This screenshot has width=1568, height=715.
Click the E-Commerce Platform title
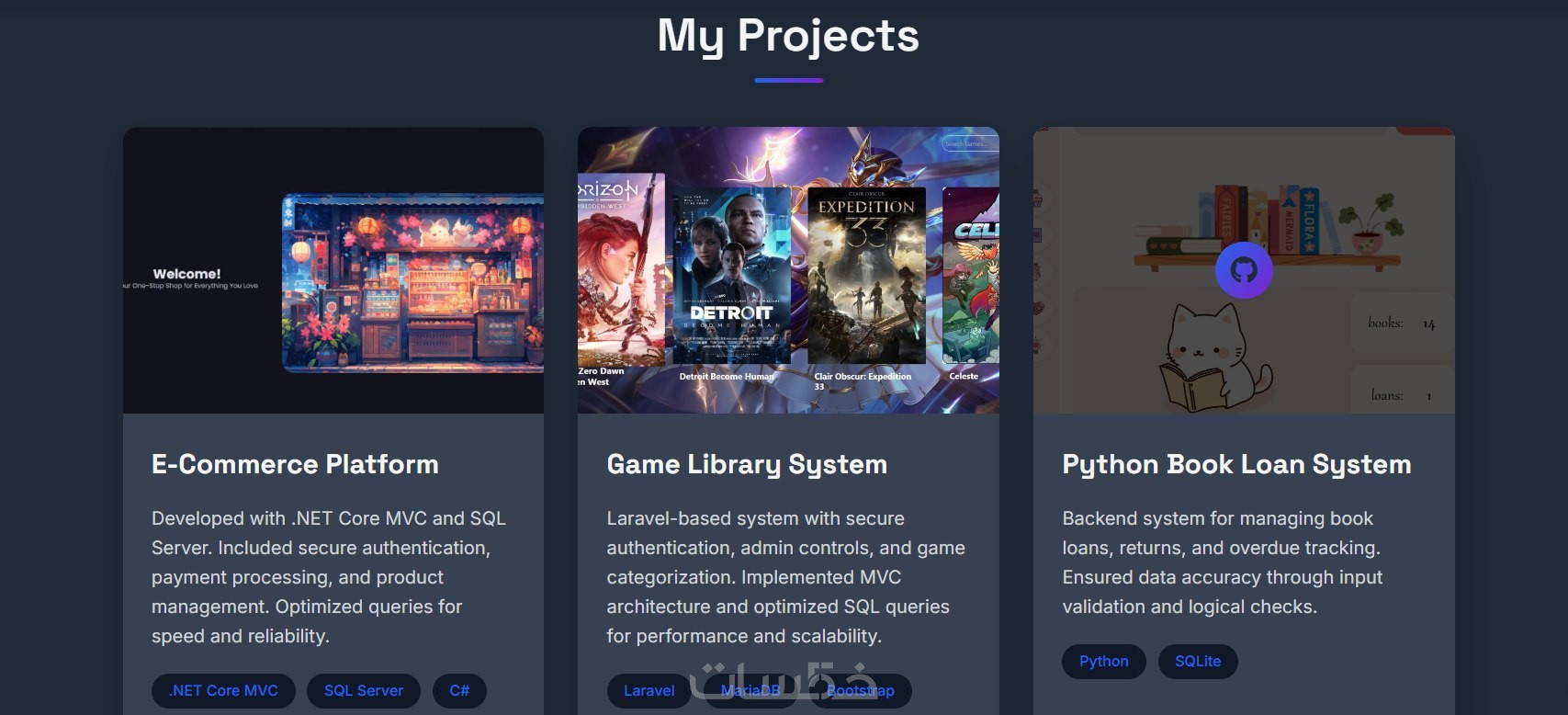(x=295, y=464)
